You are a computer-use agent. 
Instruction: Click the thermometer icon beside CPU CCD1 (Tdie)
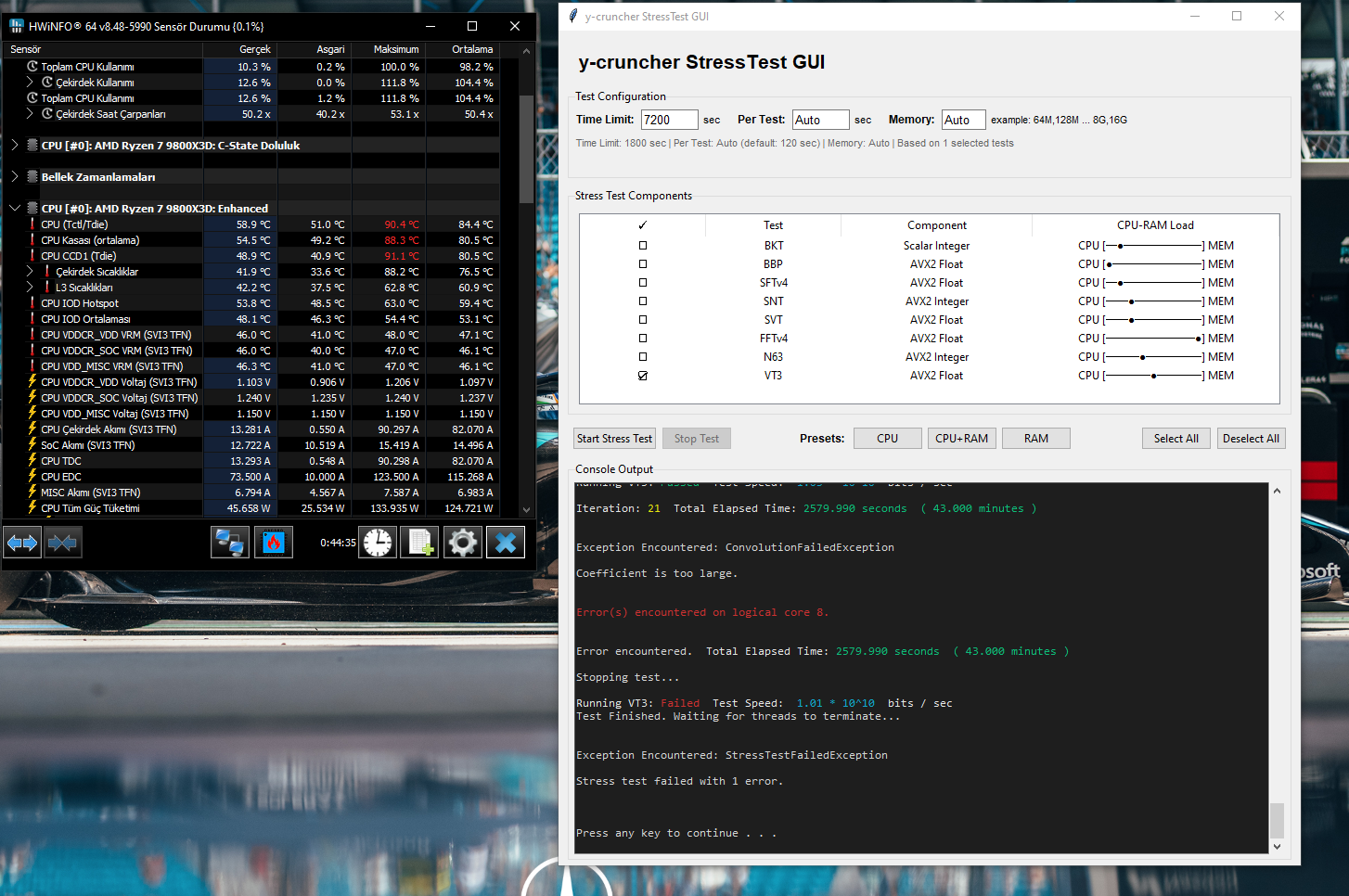click(32, 256)
